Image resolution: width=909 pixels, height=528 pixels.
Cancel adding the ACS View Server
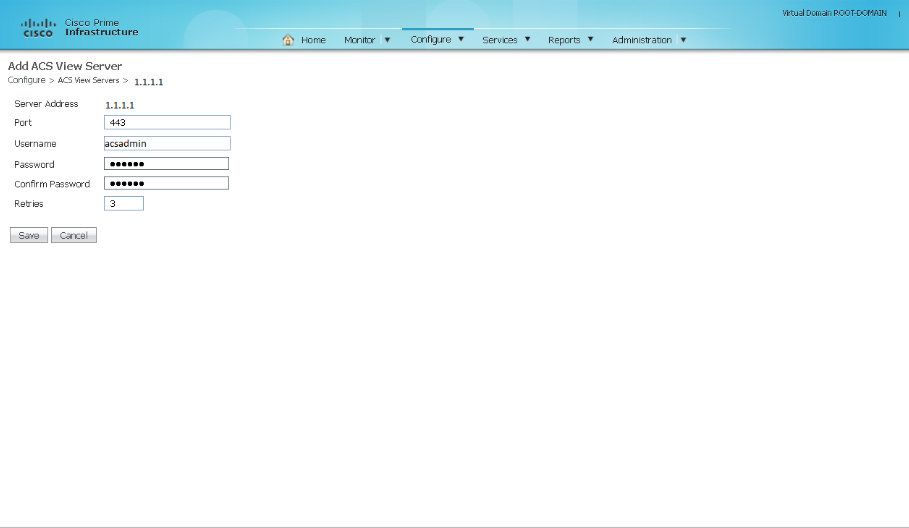tap(74, 235)
